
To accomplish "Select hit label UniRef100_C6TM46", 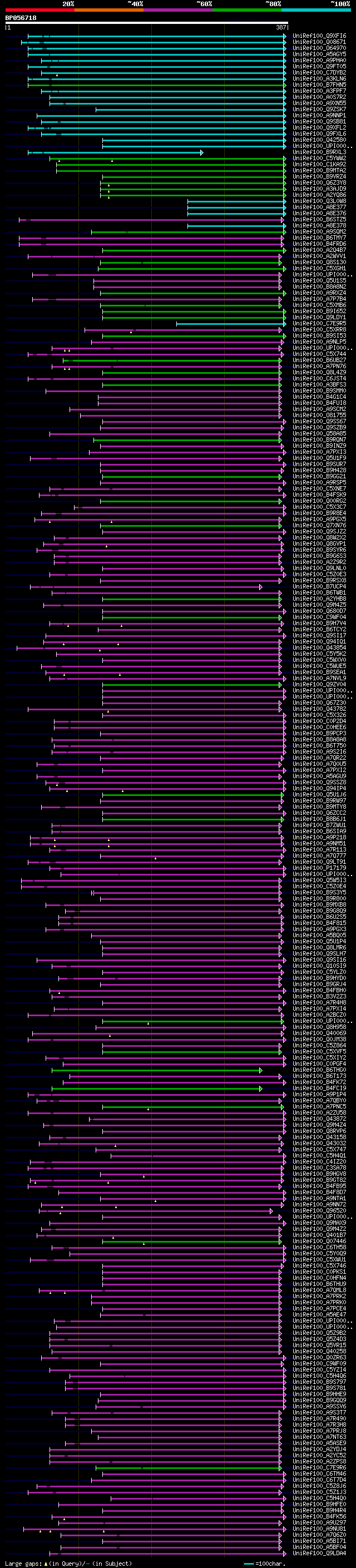I will click(319, 1473).
